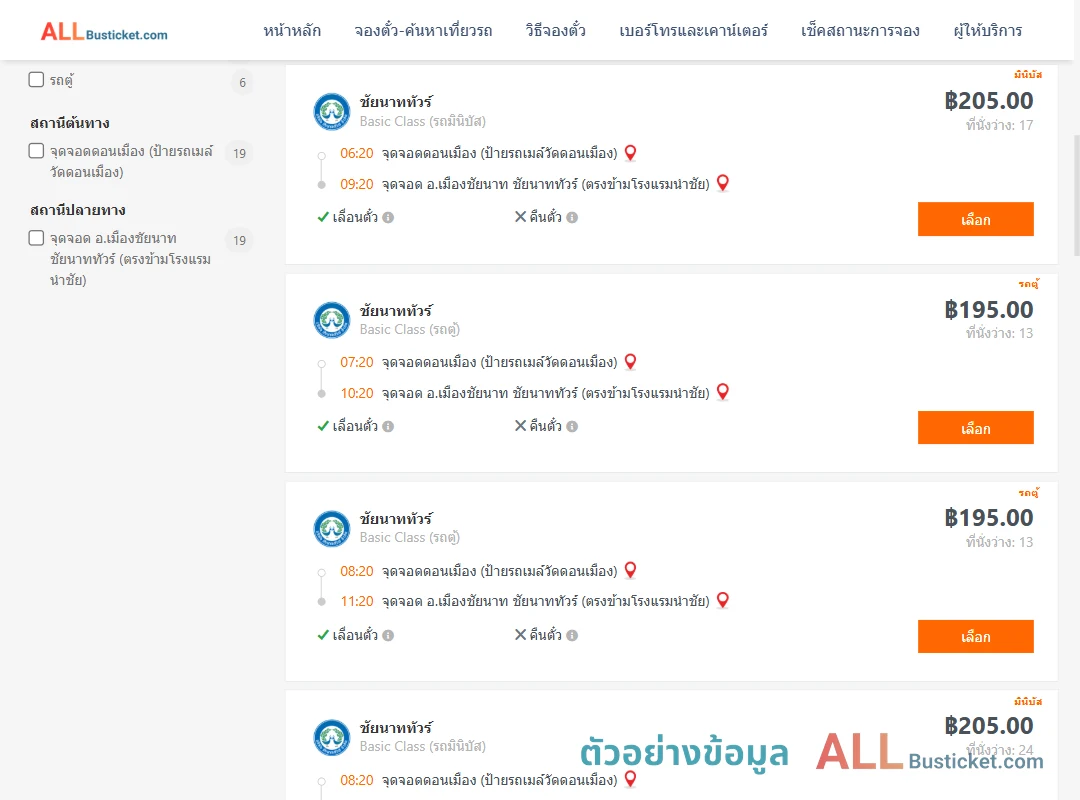Open เช็คสถานะการจอง in the top menu
Image resolution: width=1080 pixels, height=800 pixels.
click(x=860, y=30)
